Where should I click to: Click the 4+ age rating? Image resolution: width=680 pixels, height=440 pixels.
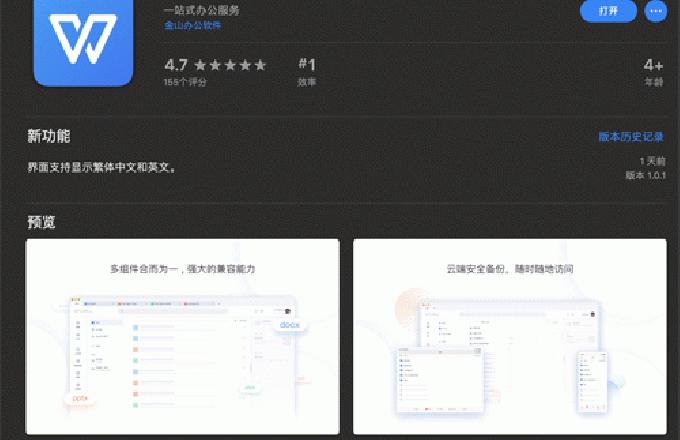tap(653, 65)
